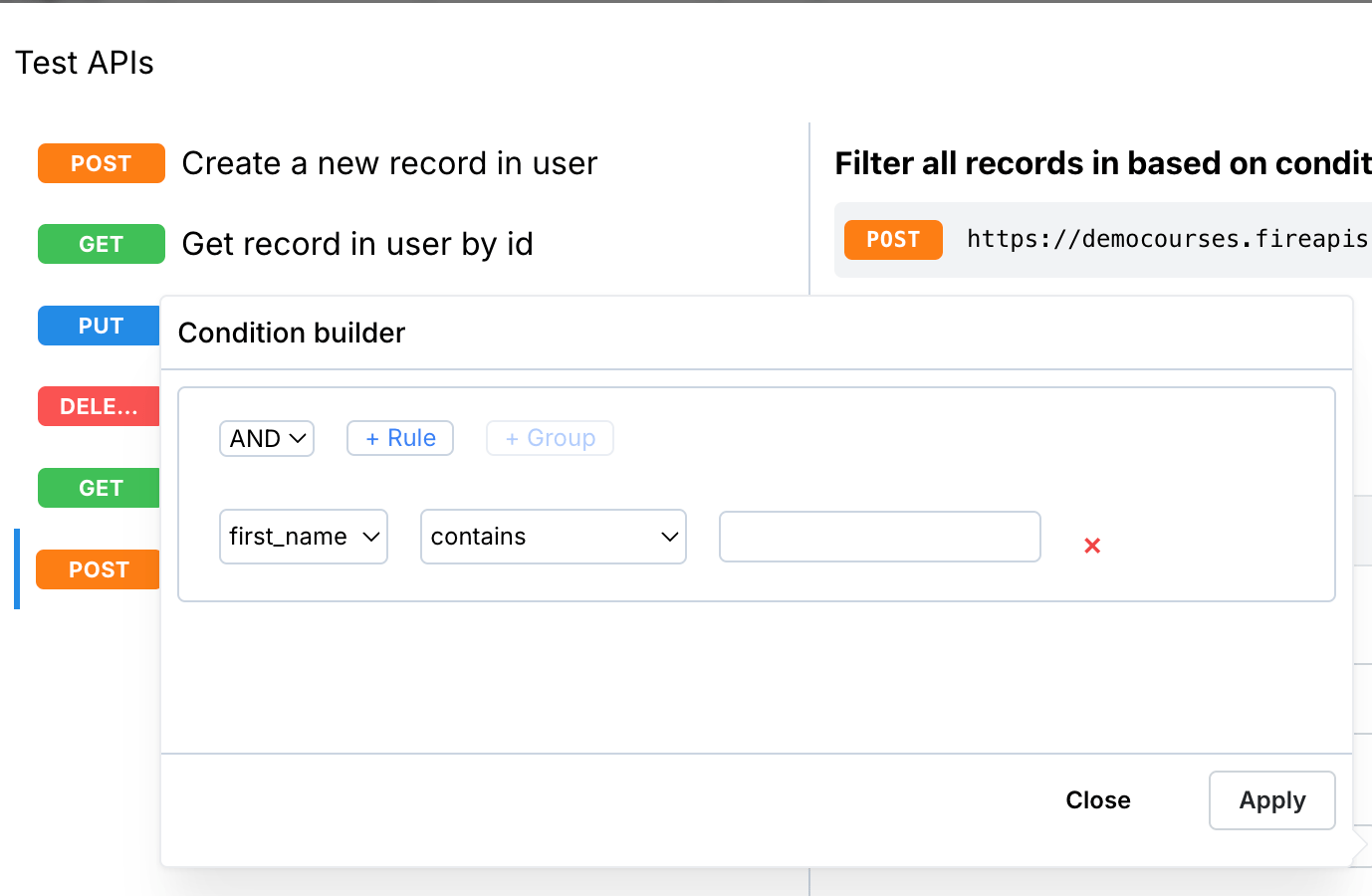The height and width of the screenshot is (896, 1372).
Task: Open the contains operator dropdown
Action: click(554, 537)
